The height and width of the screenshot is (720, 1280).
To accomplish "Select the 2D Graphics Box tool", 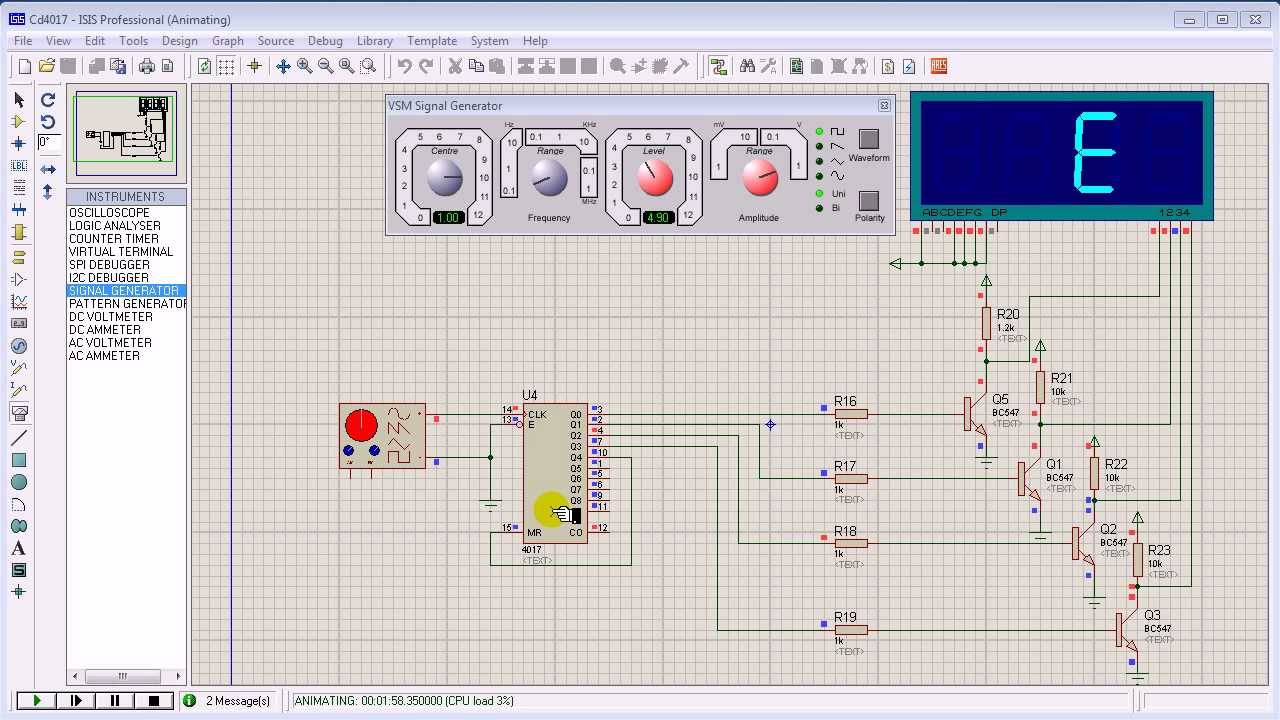I will [19, 460].
